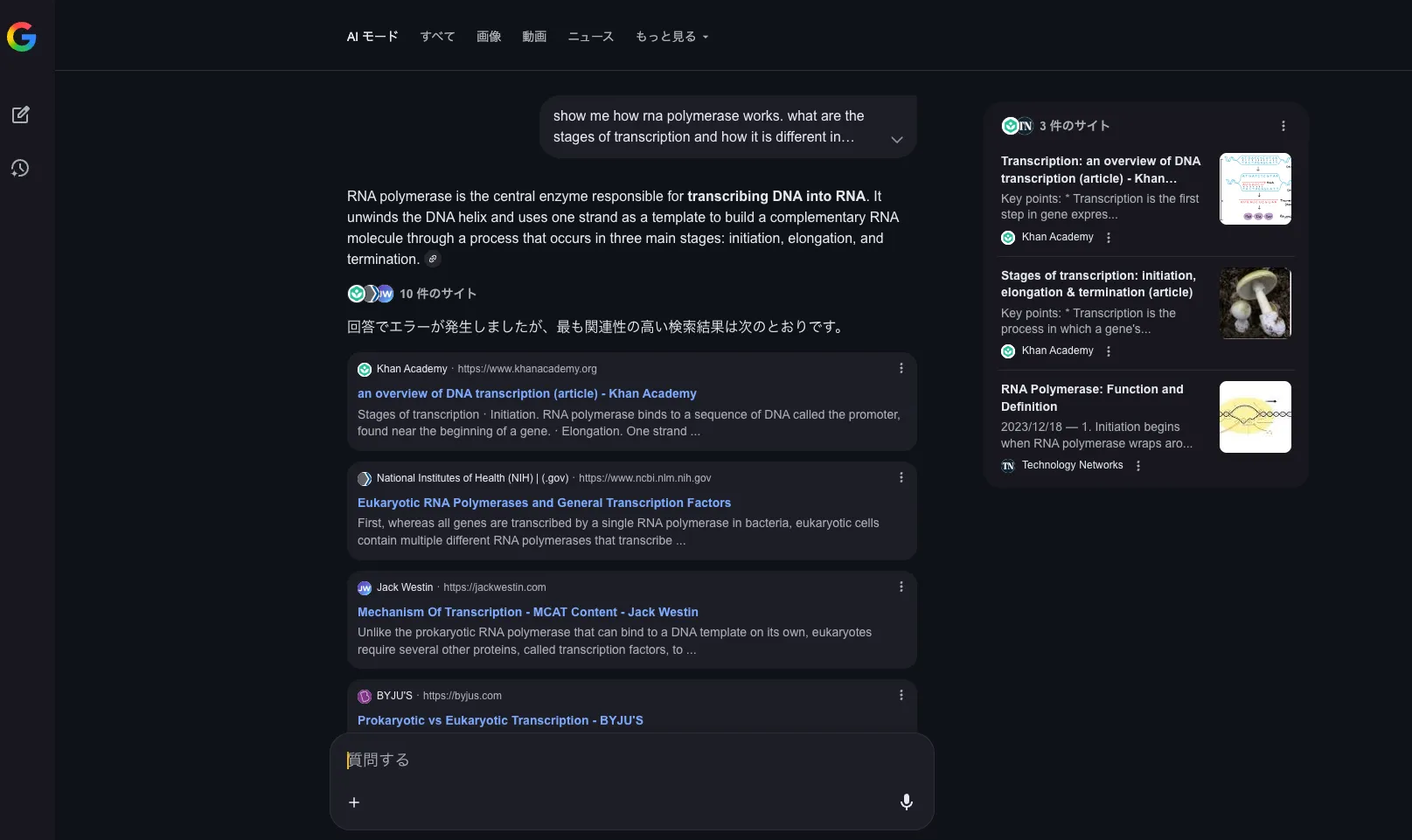The image size is (1412, 840).
Task: Open more options for NIH result card
Action: pyautogui.click(x=901, y=477)
